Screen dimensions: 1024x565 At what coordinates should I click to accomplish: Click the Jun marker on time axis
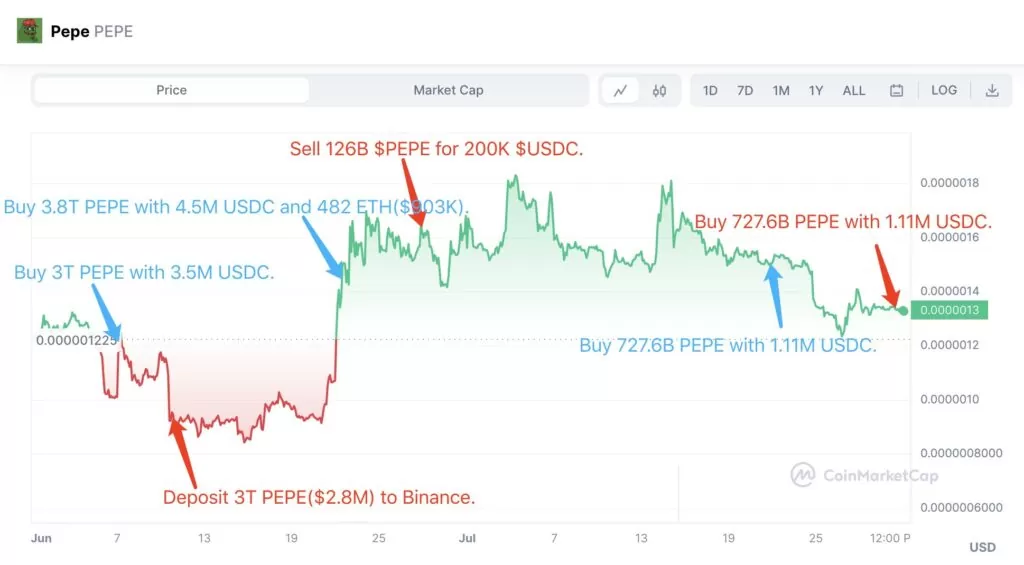pos(41,538)
